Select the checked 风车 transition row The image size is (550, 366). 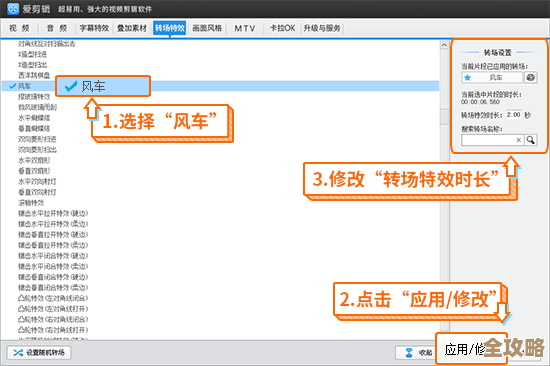tap(220, 86)
